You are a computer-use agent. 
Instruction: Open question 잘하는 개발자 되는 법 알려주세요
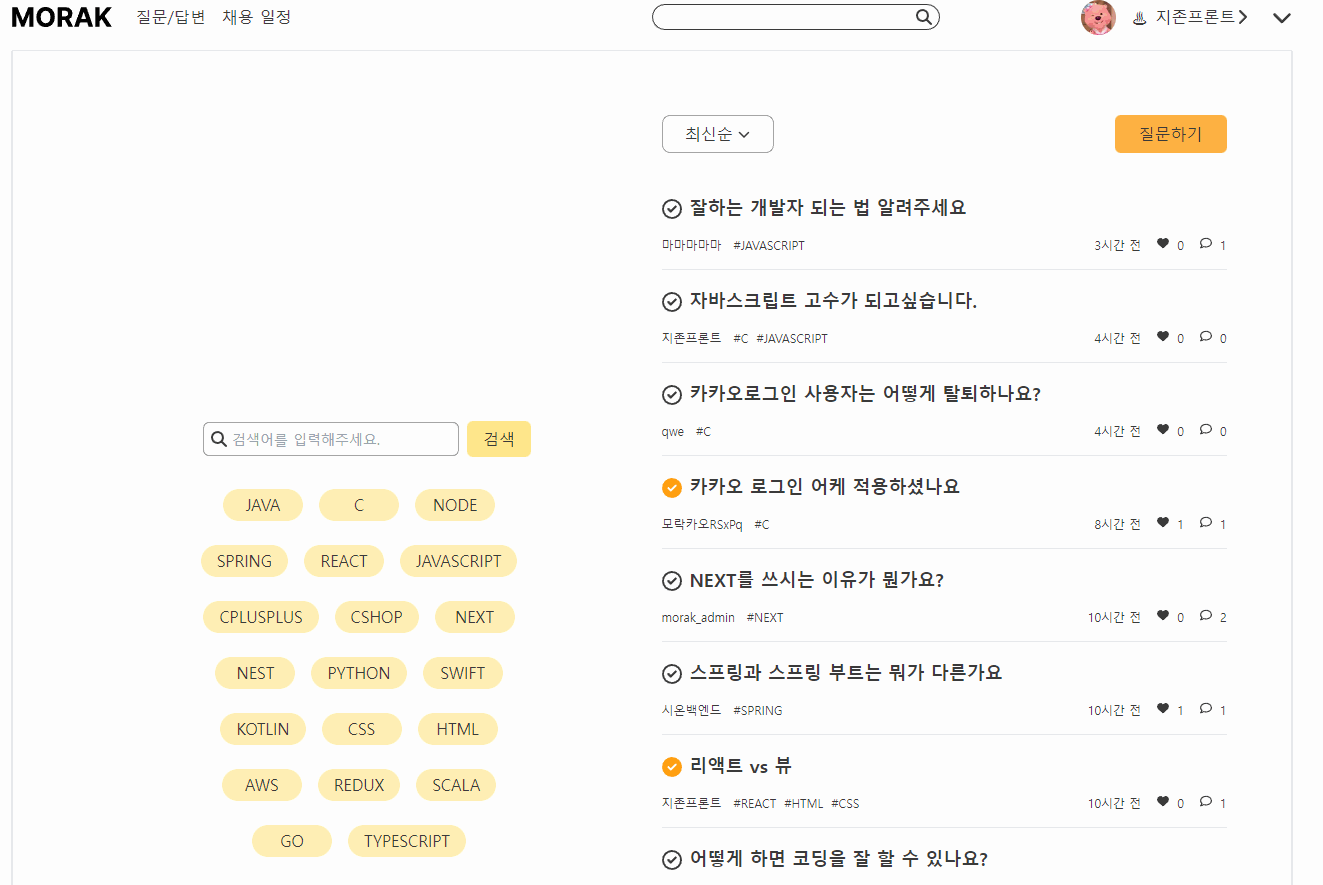tap(828, 208)
